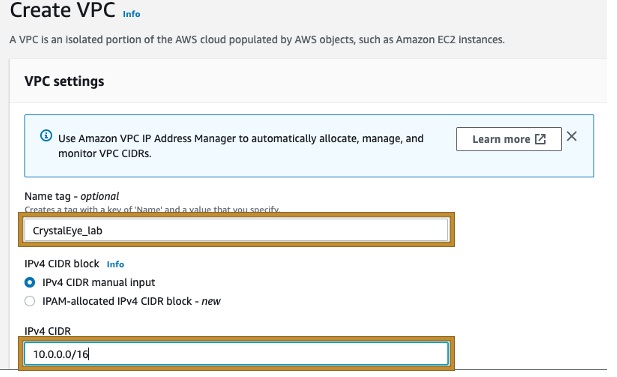Click the Learn more button
Viewport: 617px width, 377px height.
pyautogui.click(x=509, y=139)
